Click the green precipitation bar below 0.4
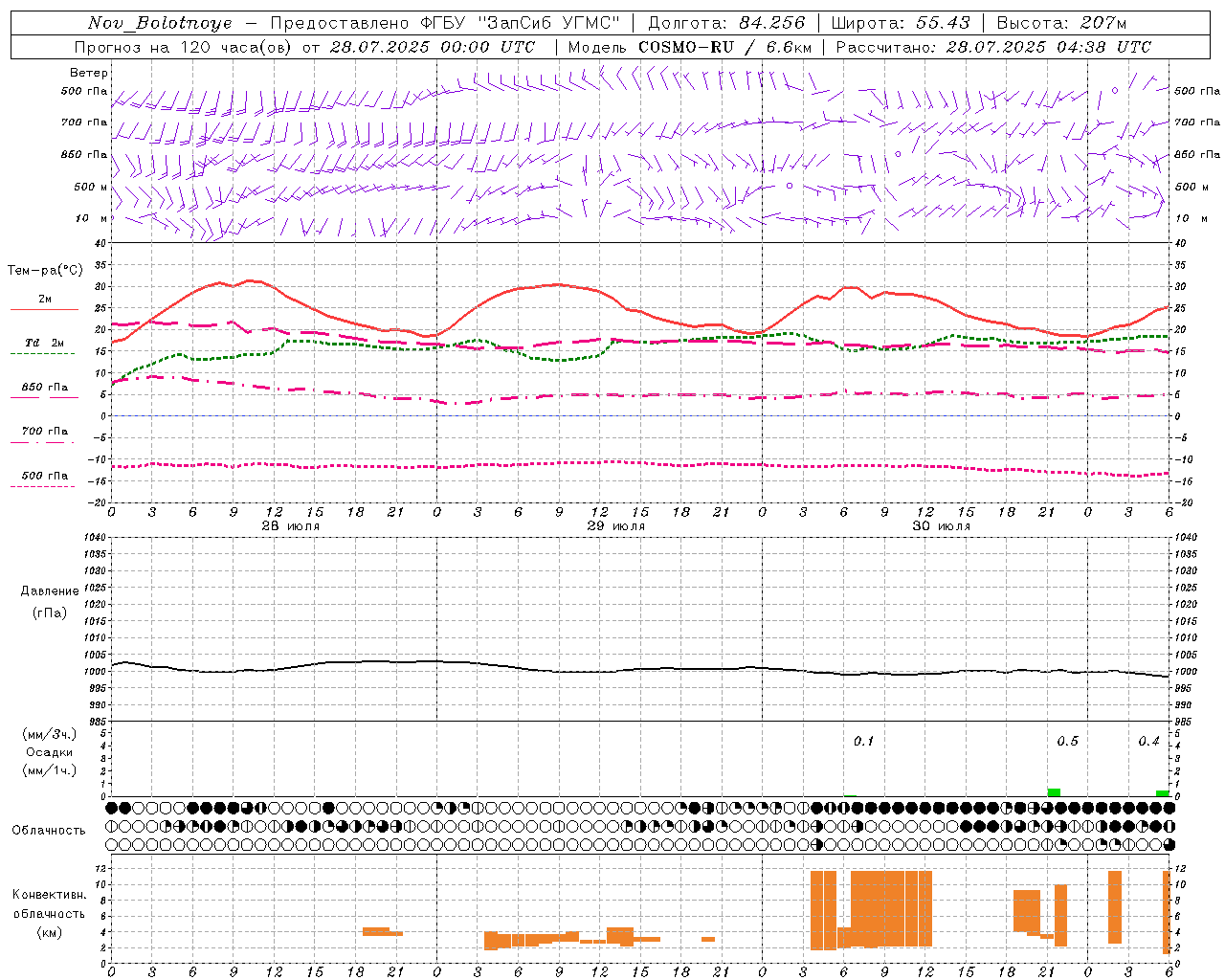This screenshot has width=1225, height=980. pyautogui.click(x=1162, y=793)
